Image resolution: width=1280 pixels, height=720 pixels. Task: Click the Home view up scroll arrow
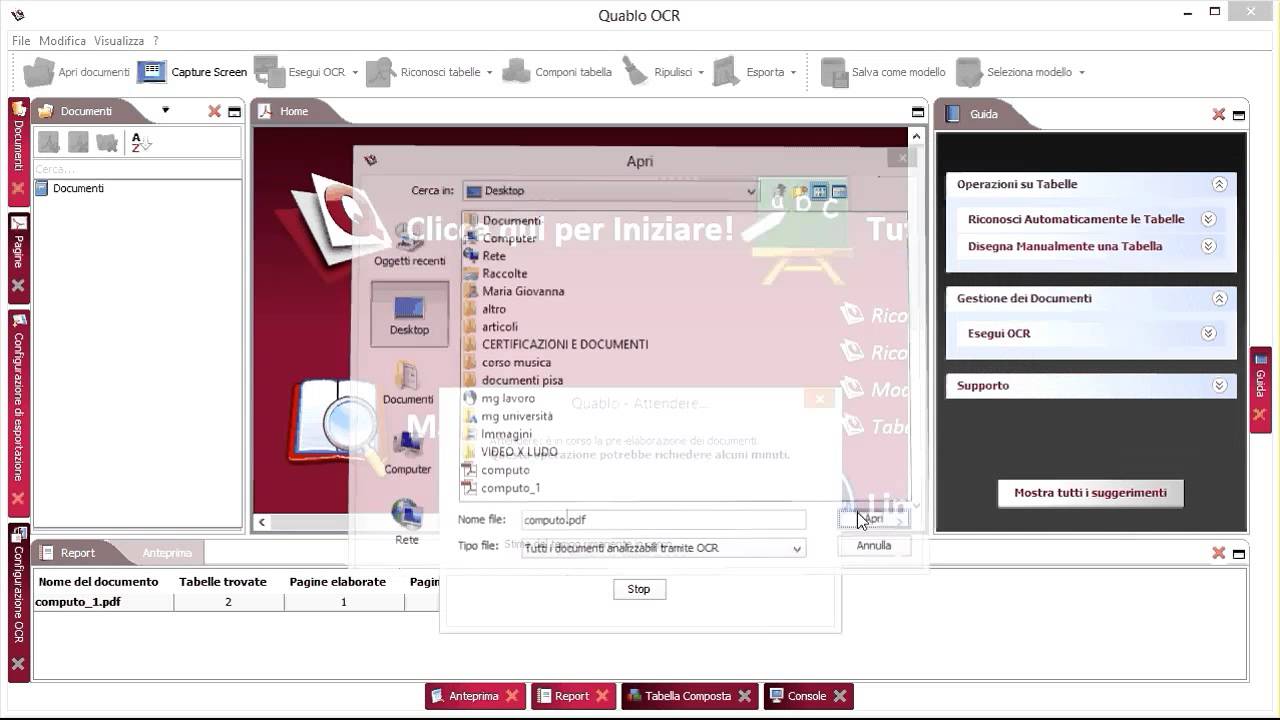tap(916, 135)
